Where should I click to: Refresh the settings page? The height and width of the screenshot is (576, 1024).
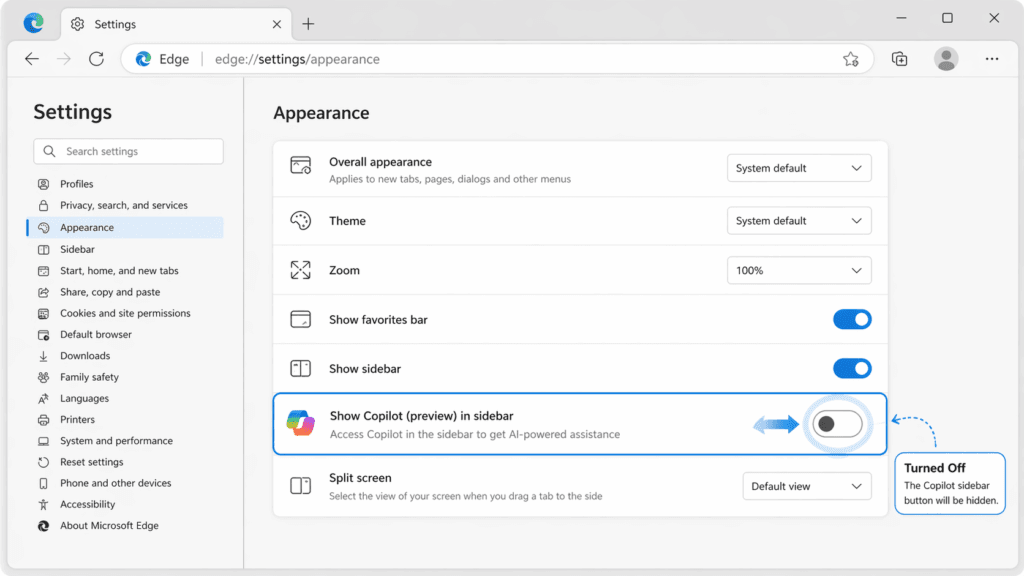pyautogui.click(x=97, y=59)
